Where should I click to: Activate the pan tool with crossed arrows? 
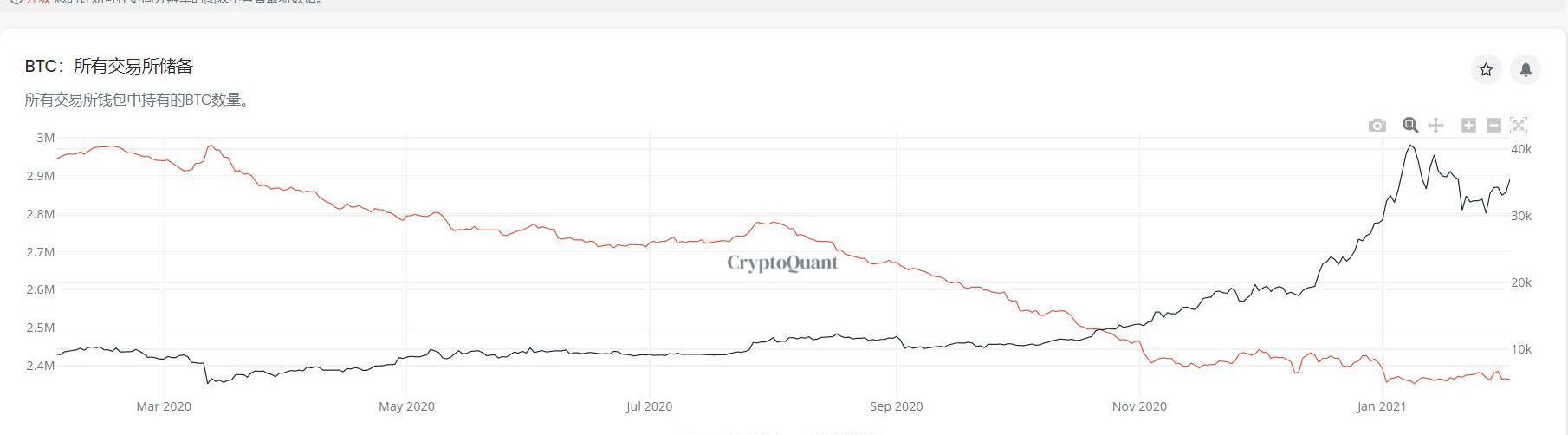pos(1435,126)
